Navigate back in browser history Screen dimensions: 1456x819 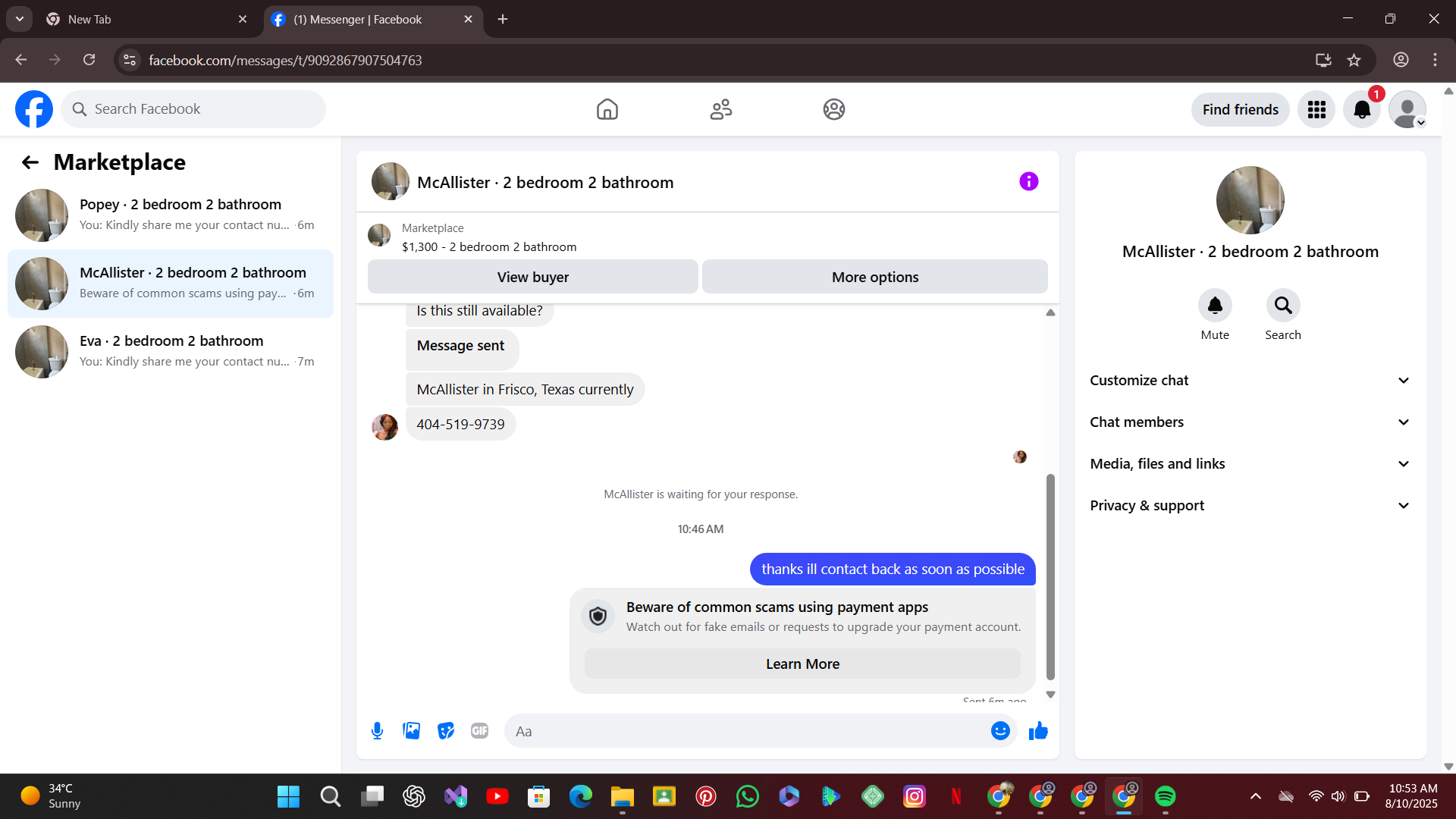point(21,60)
